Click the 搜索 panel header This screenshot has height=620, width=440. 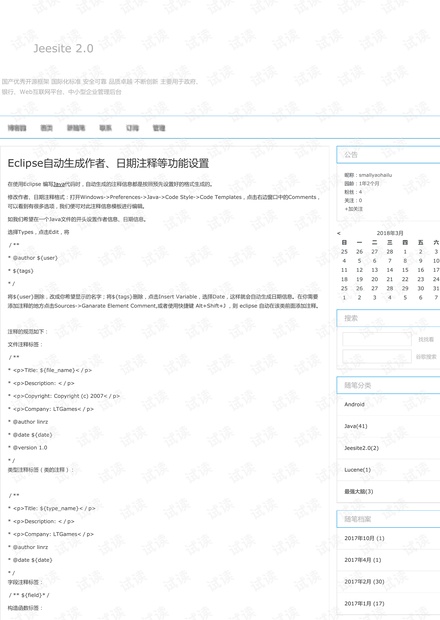pos(388,318)
